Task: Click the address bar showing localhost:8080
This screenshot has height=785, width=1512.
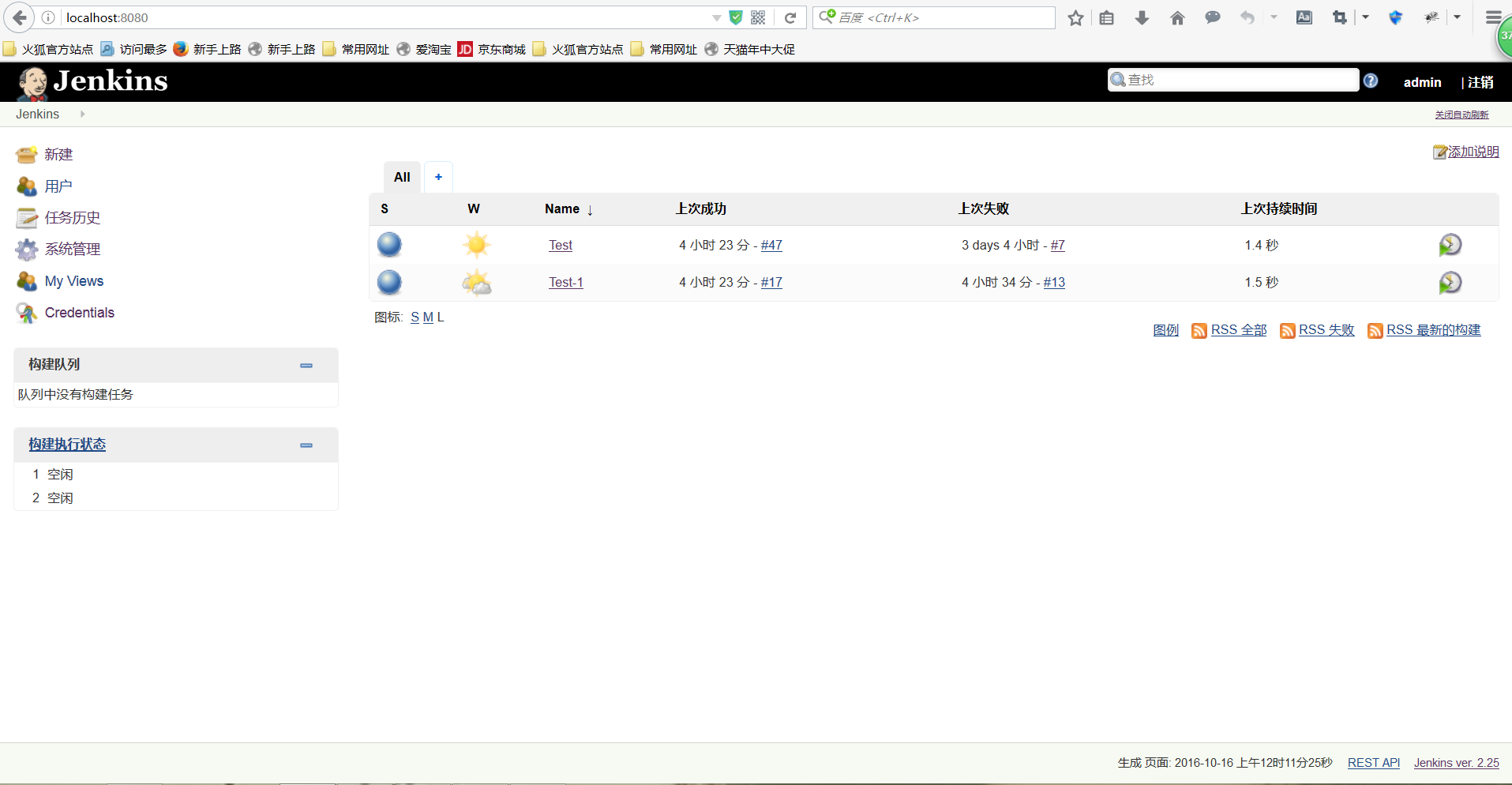Action: 387,17
